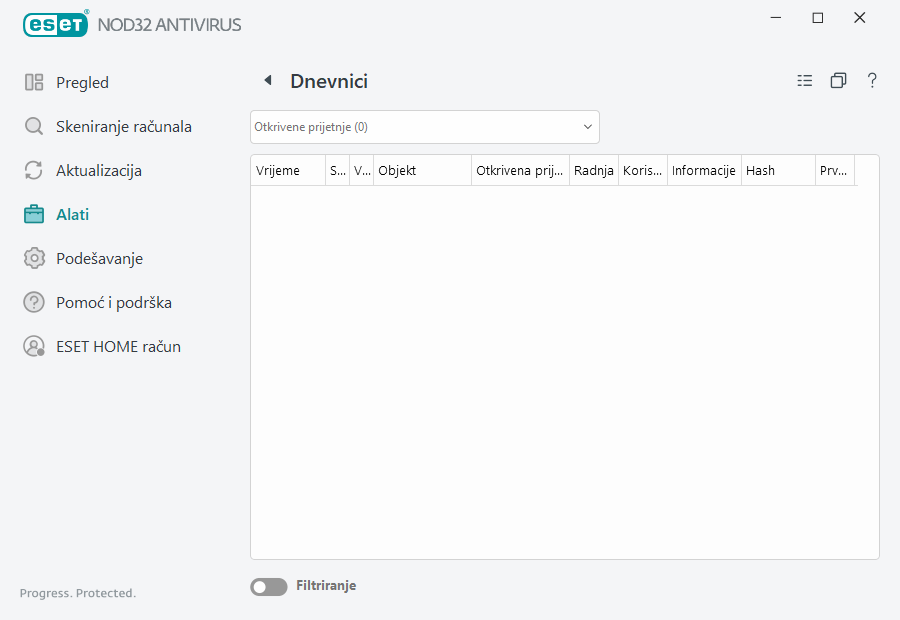Image resolution: width=900 pixels, height=620 pixels.
Task: Go back using the arrow beside Dnevnici
Action: point(267,79)
